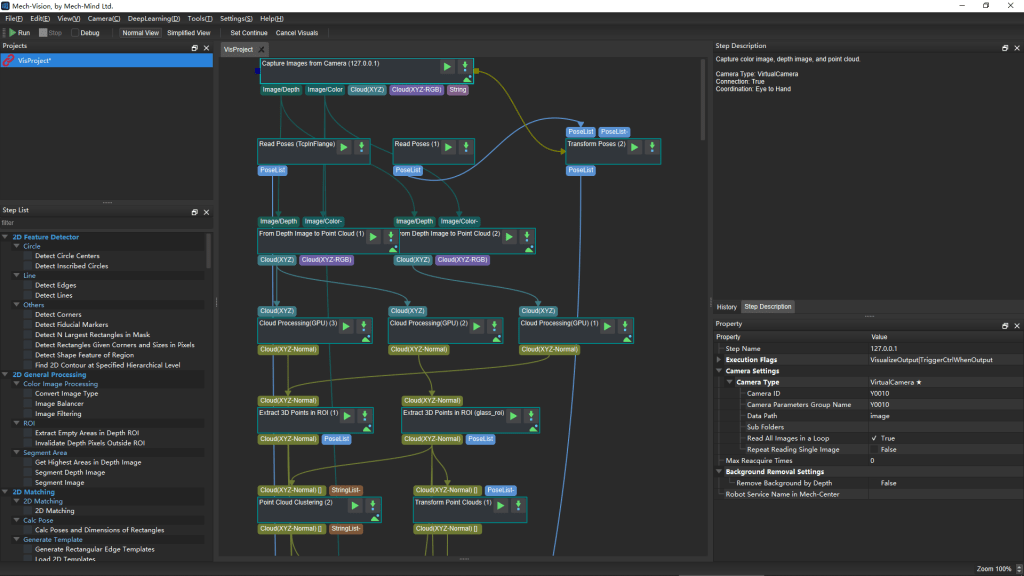This screenshot has width=1024, height=576.
Task: Run the Capture Images from Camera step
Action: tap(447, 67)
